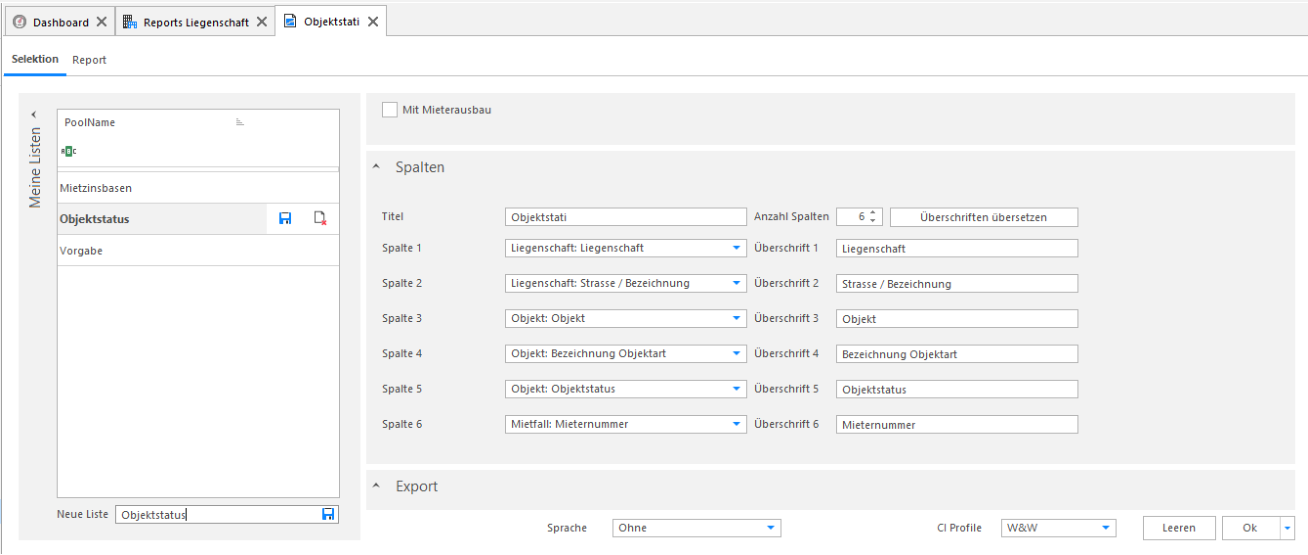The width and height of the screenshot is (1308, 555).
Task: Select the Vorgabe list row
Action: pos(198,250)
